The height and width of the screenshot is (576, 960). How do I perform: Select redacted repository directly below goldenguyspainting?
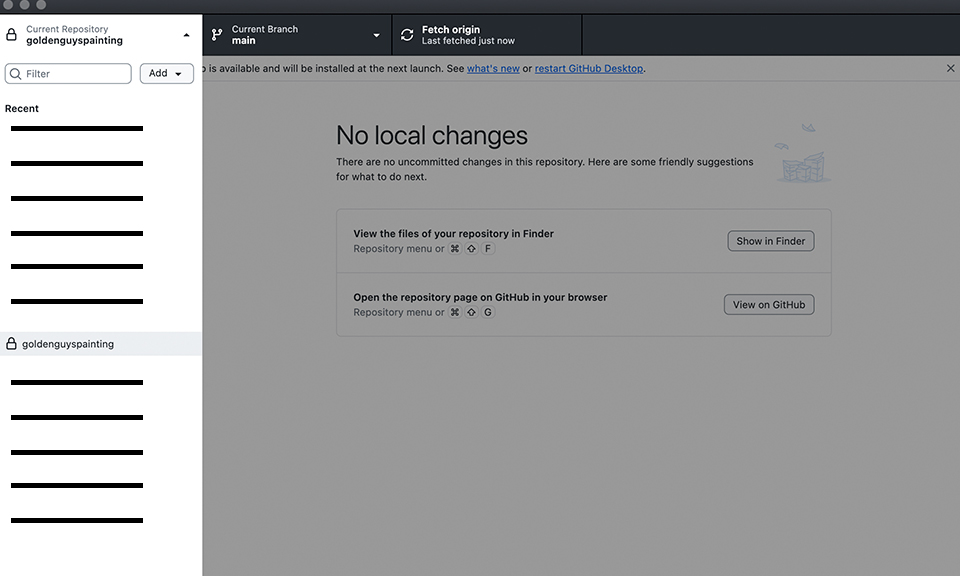(77, 383)
